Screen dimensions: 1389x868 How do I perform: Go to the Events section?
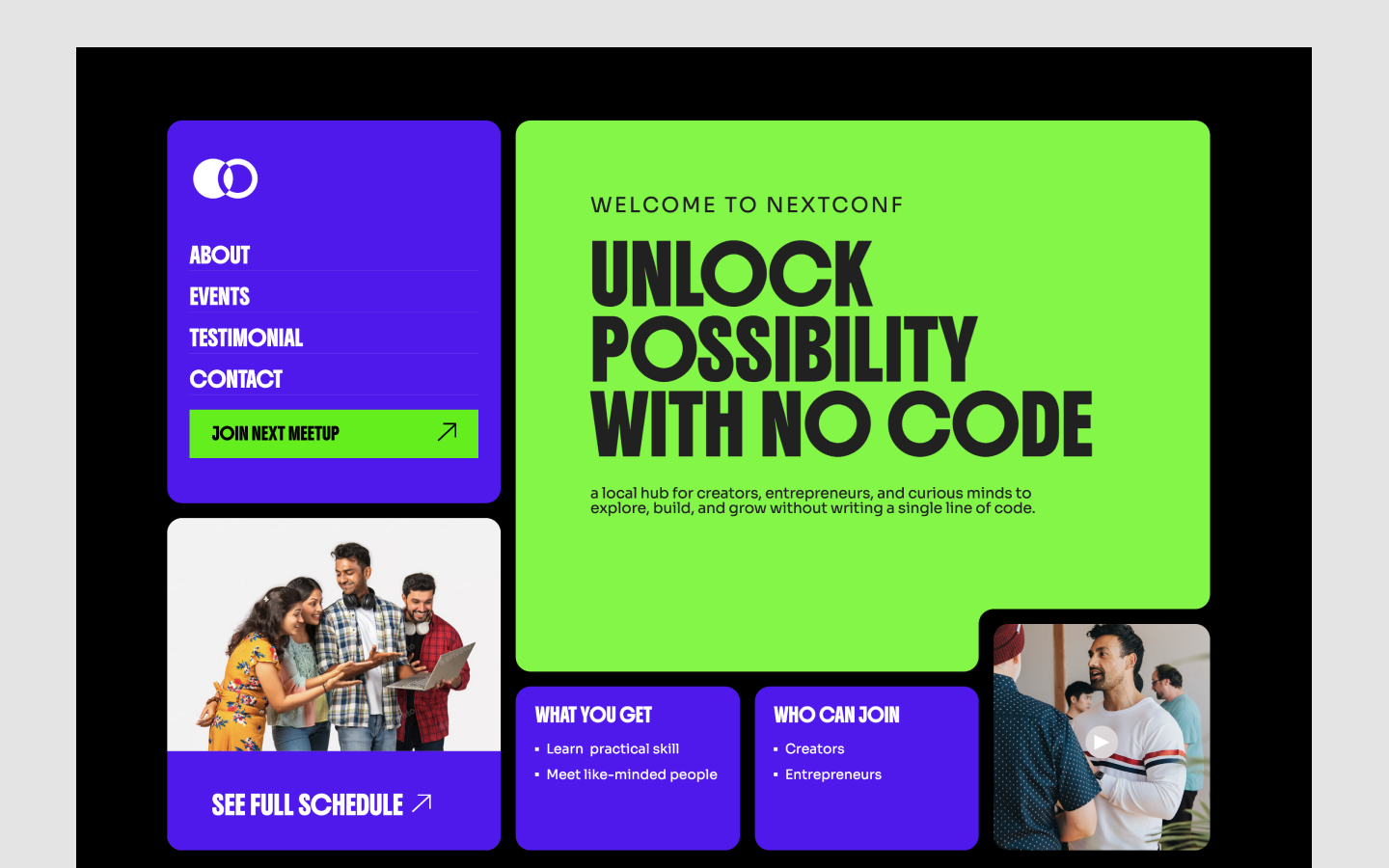220,296
